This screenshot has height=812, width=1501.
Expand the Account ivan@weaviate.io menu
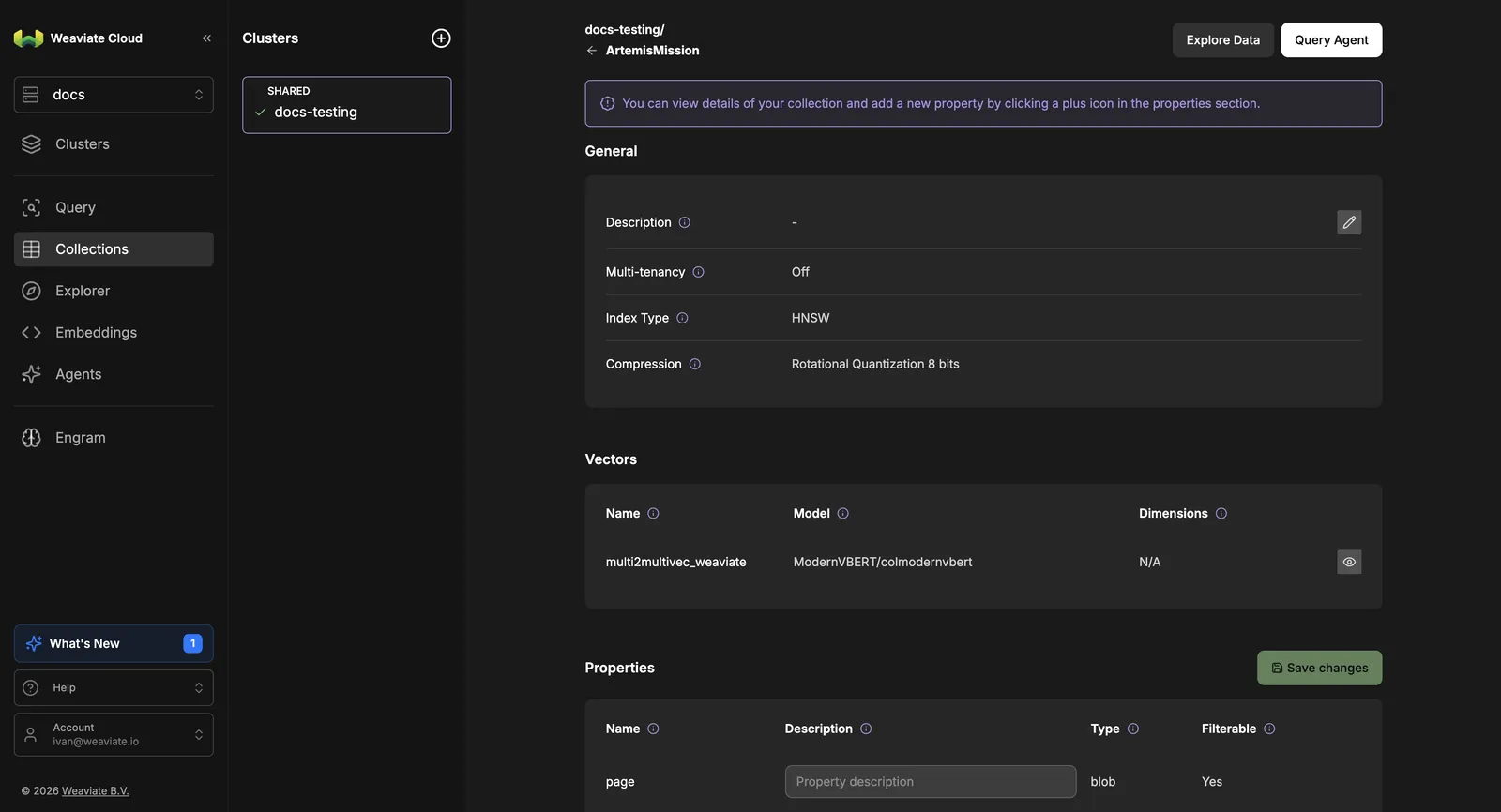coord(114,734)
